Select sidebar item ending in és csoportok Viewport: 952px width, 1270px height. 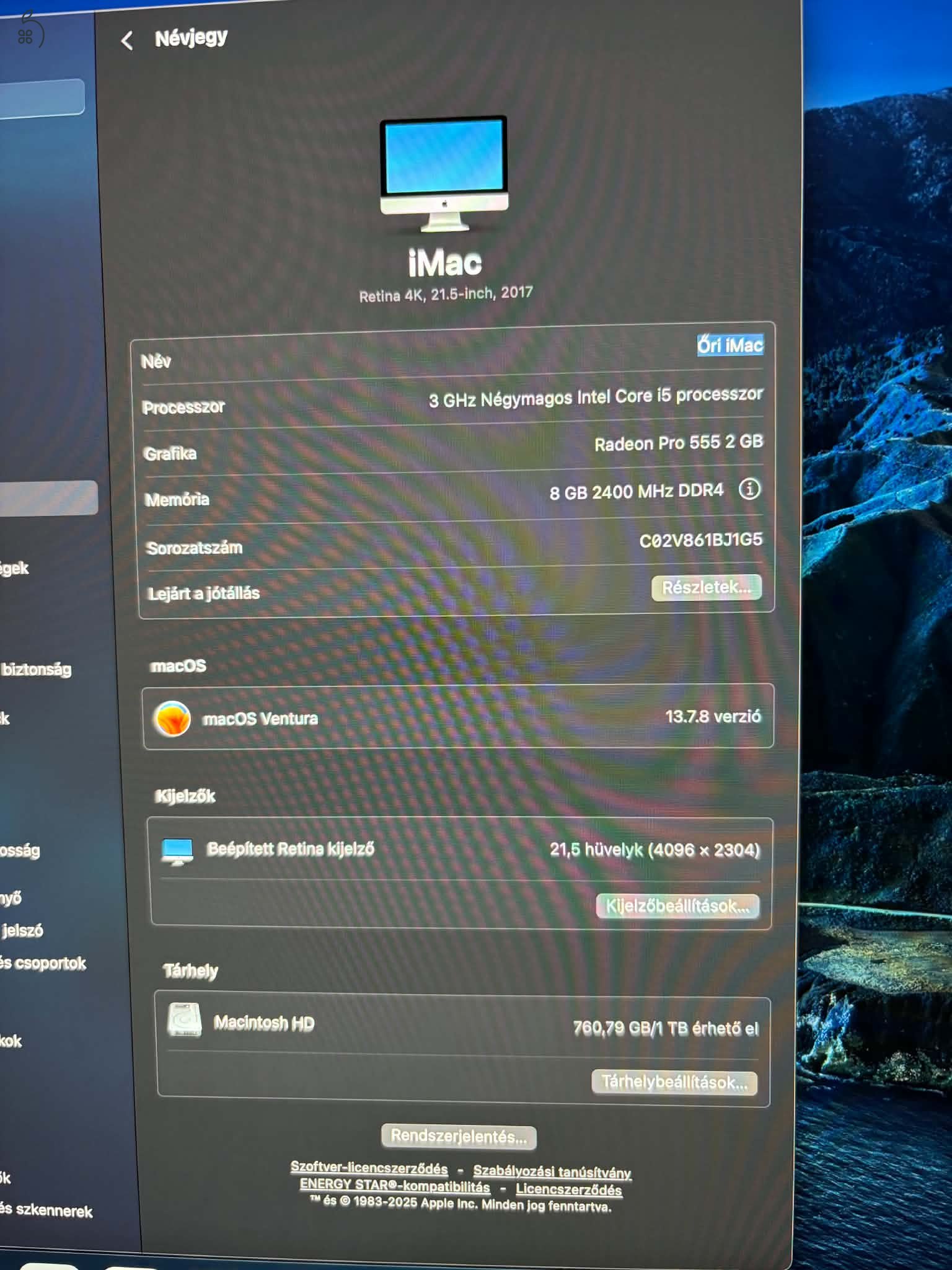pos(43,963)
